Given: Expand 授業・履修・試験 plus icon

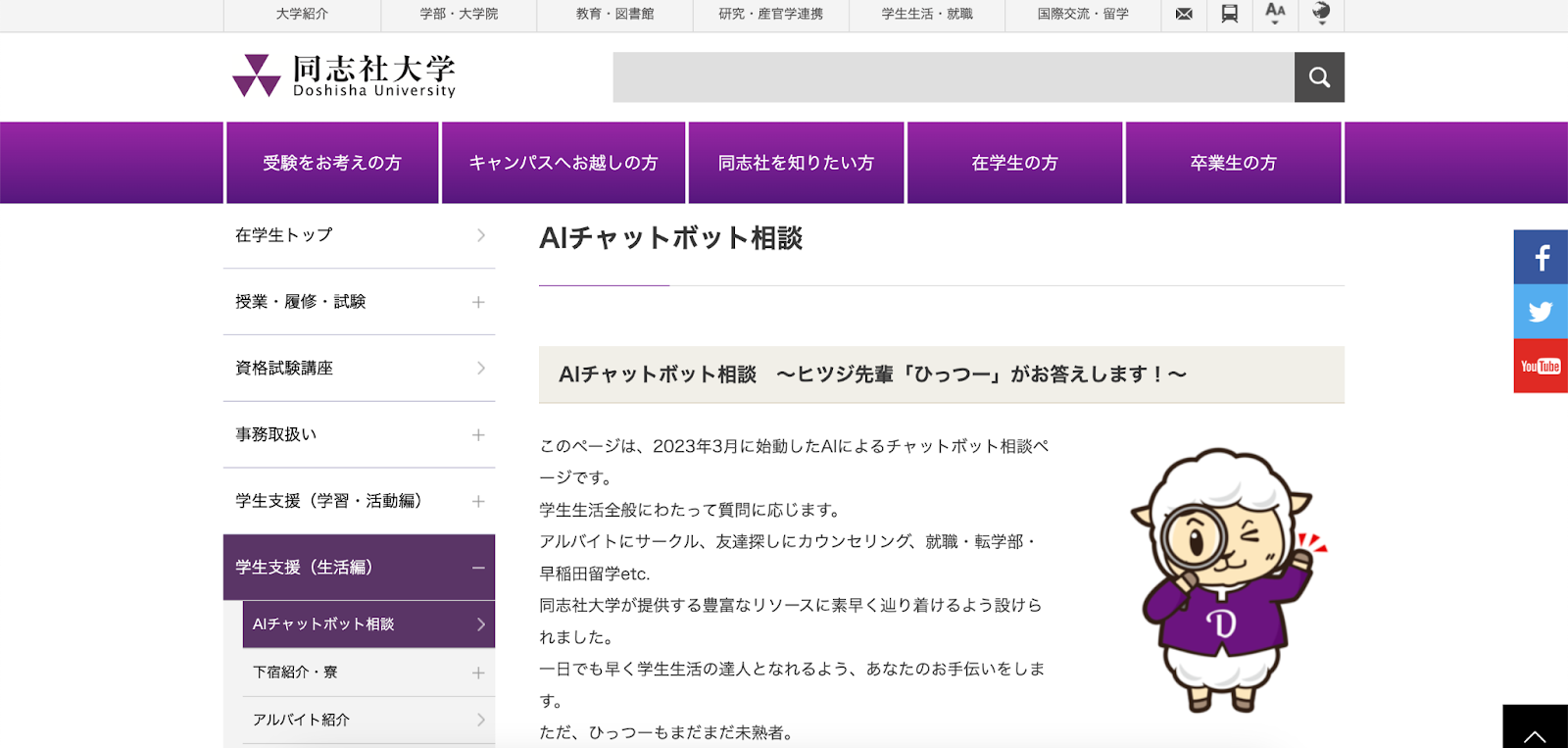Looking at the screenshot, I should (x=478, y=302).
